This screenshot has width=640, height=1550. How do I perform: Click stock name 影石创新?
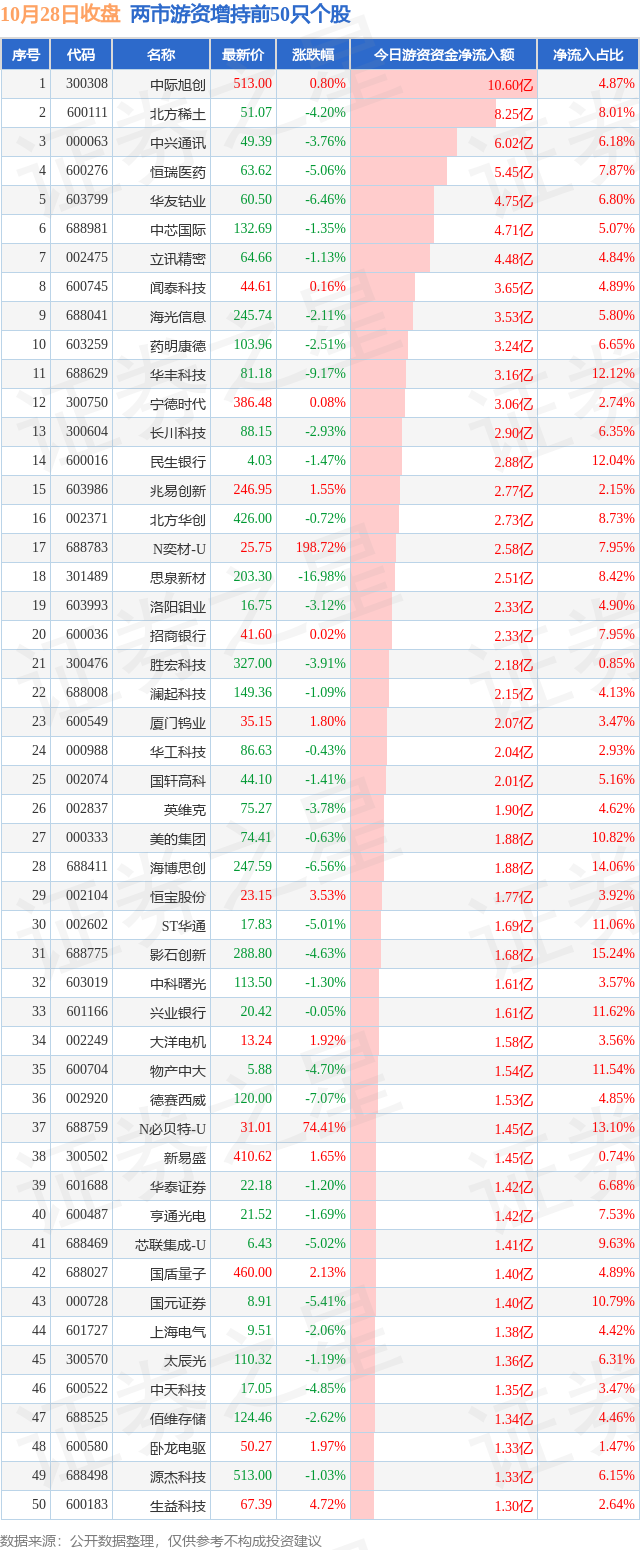(178, 955)
